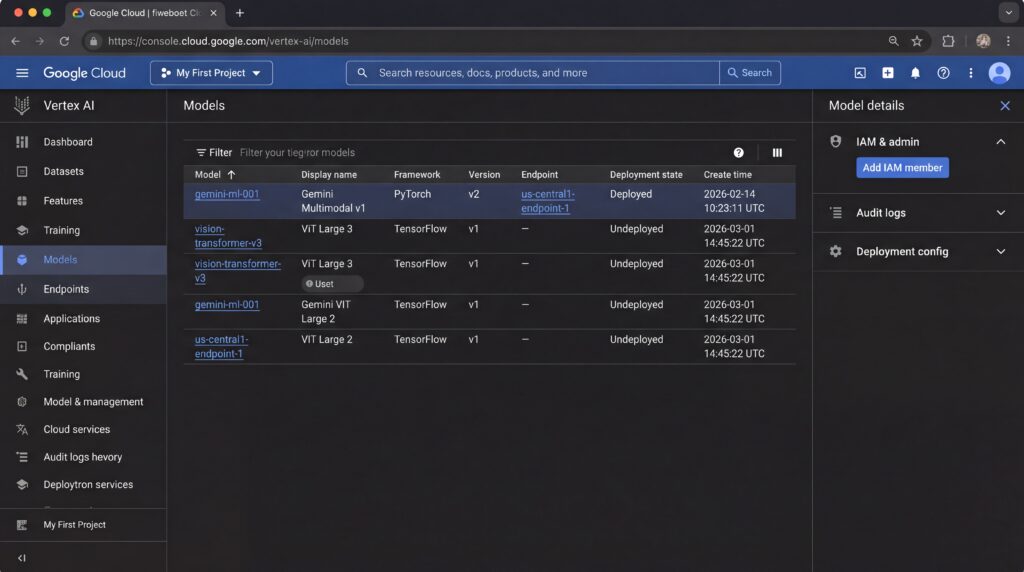This screenshot has width=1024, height=572.
Task: Click the Create time column header
Action: point(728,174)
